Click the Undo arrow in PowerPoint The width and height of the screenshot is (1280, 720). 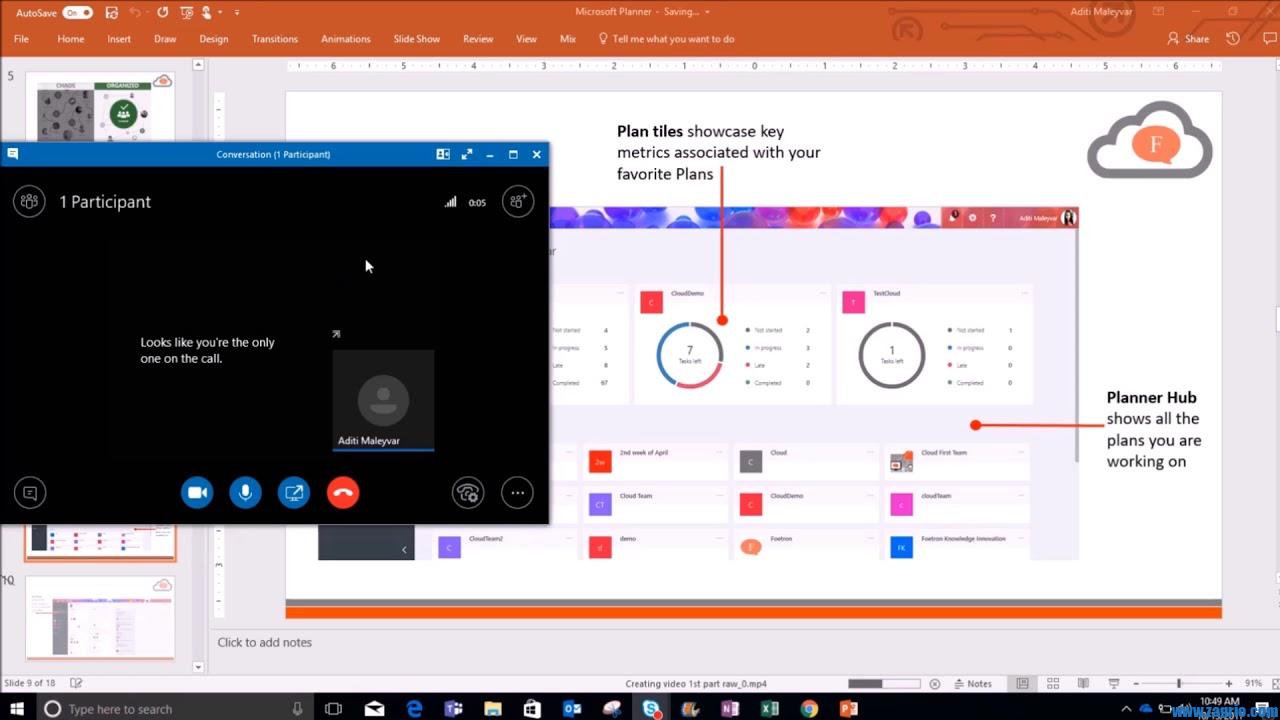tap(135, 13)
